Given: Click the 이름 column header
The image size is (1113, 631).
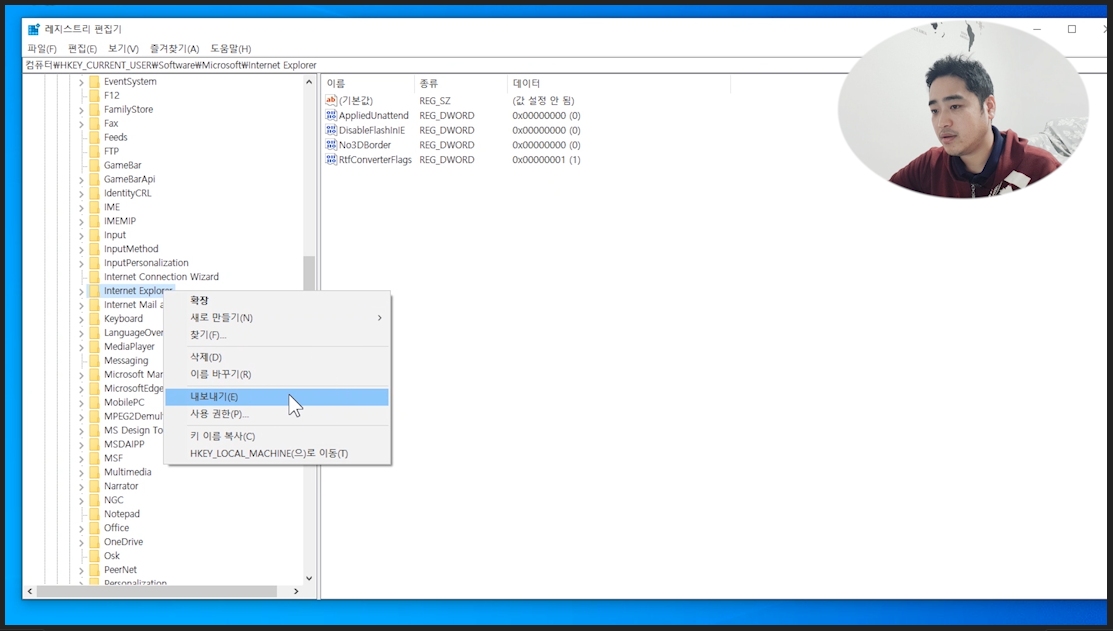Looking at the screenshot, I should click(368, 83).
